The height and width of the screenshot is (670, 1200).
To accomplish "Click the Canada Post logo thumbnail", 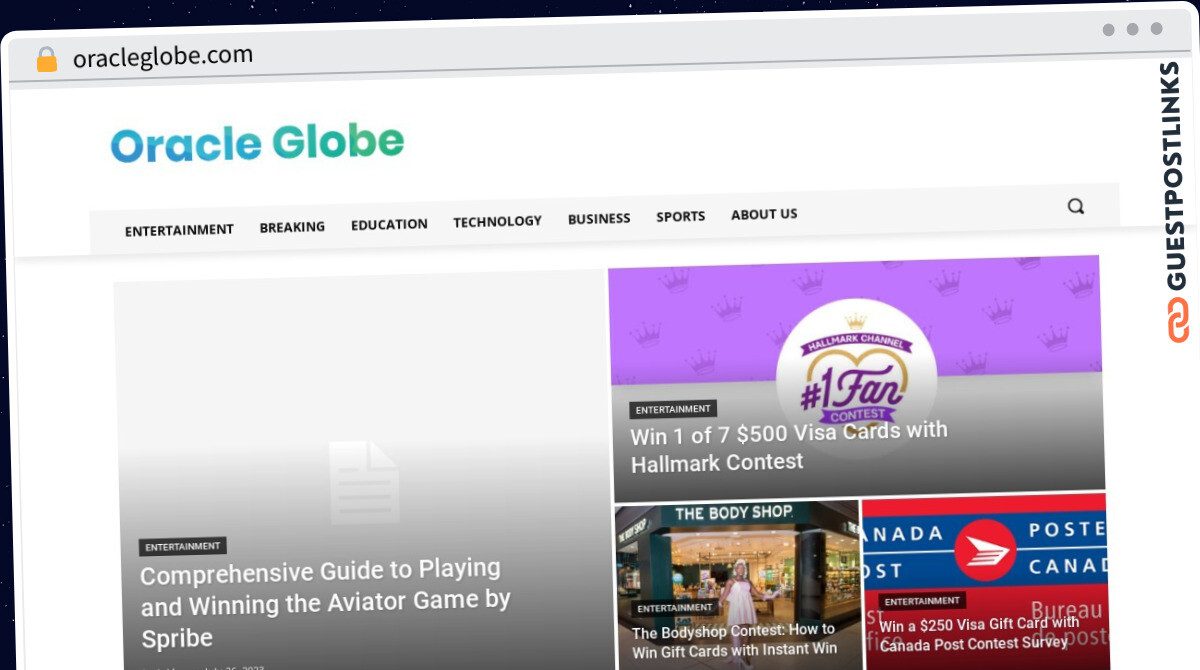I will coord(984,550).
